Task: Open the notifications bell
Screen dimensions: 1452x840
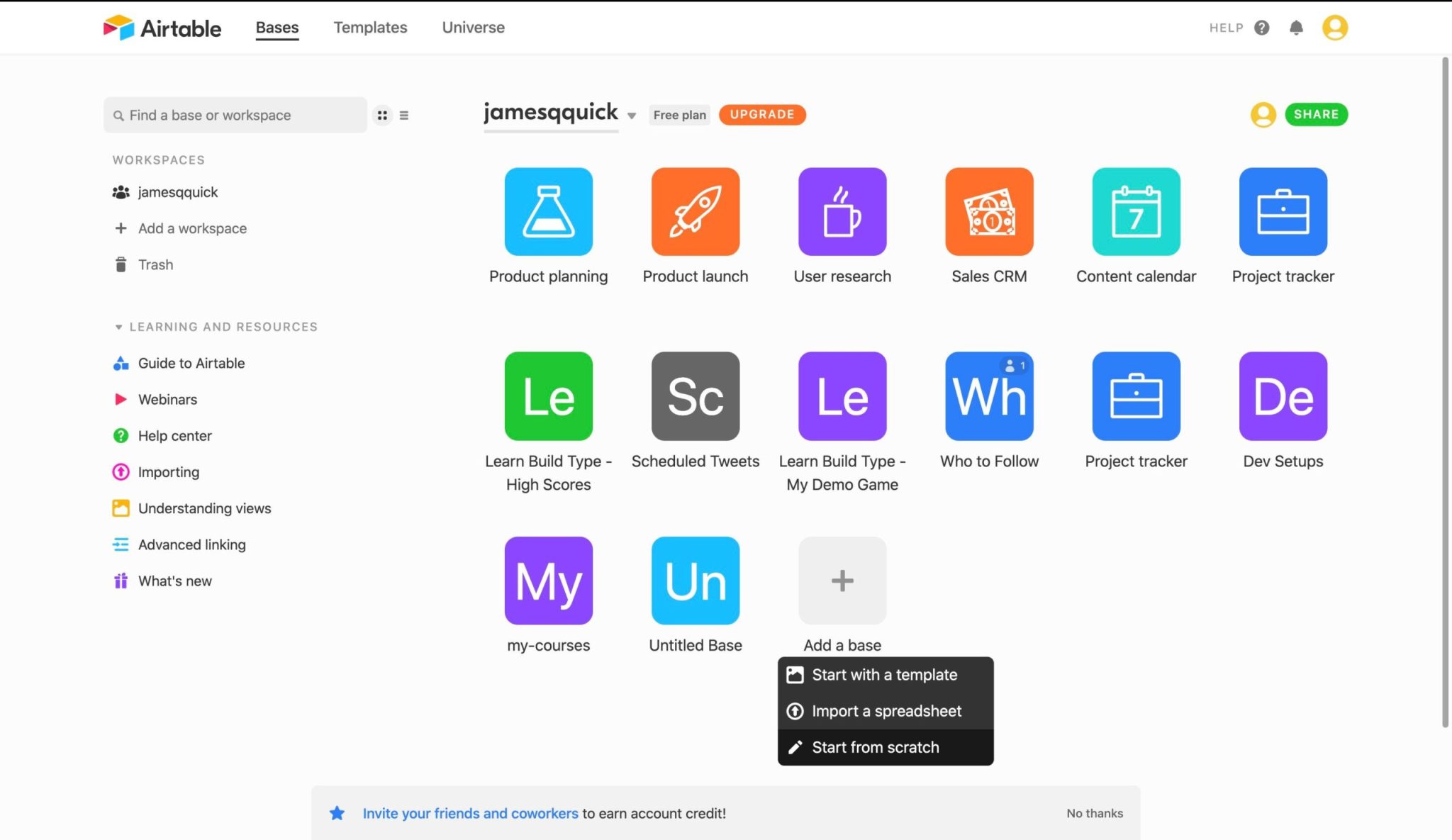Action: [1296, 28]
